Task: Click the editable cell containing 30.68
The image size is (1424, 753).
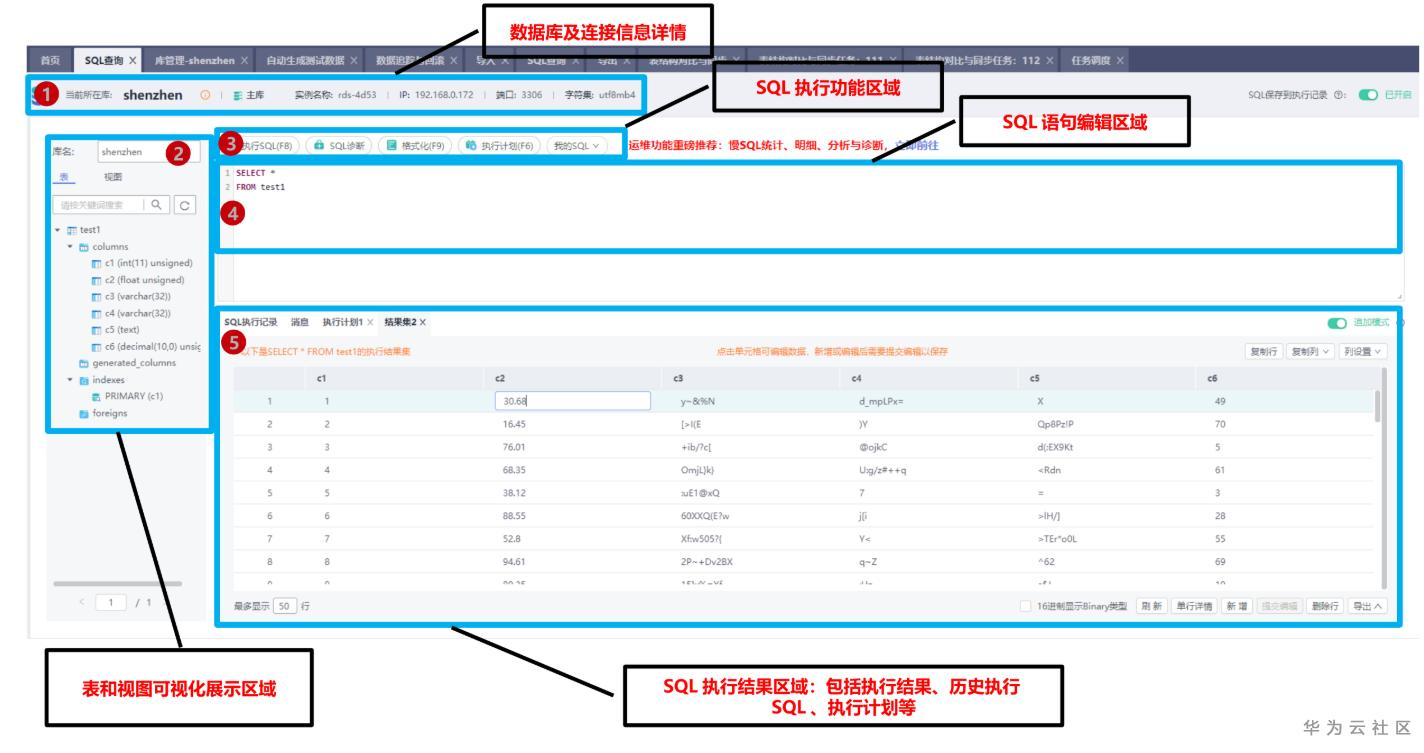Action: pyautogui.click(x=573, y=400)
